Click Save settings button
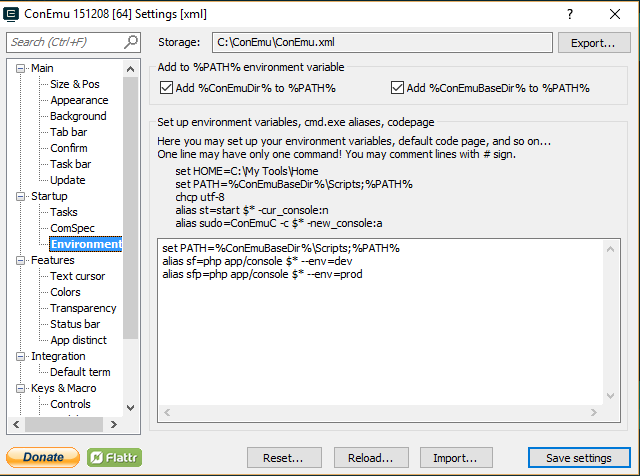640x476 pixels. [579, 458]
